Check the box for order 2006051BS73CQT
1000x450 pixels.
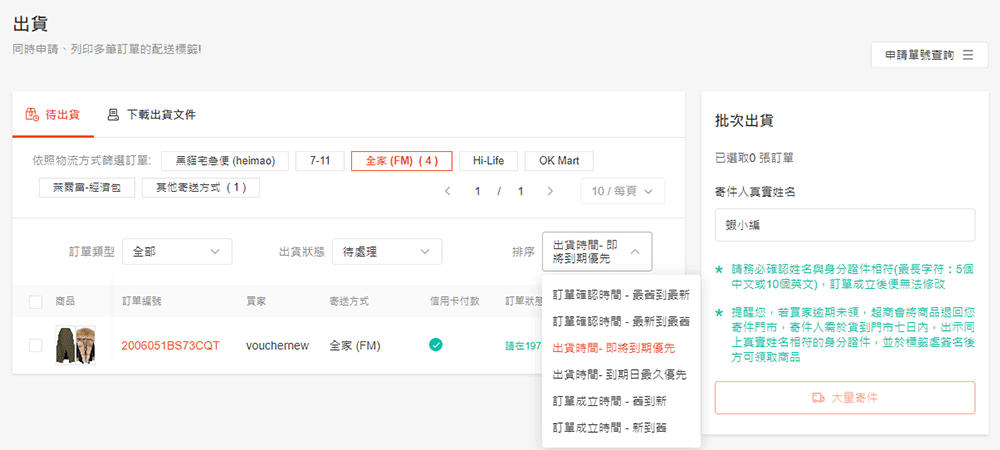point(36,345)
